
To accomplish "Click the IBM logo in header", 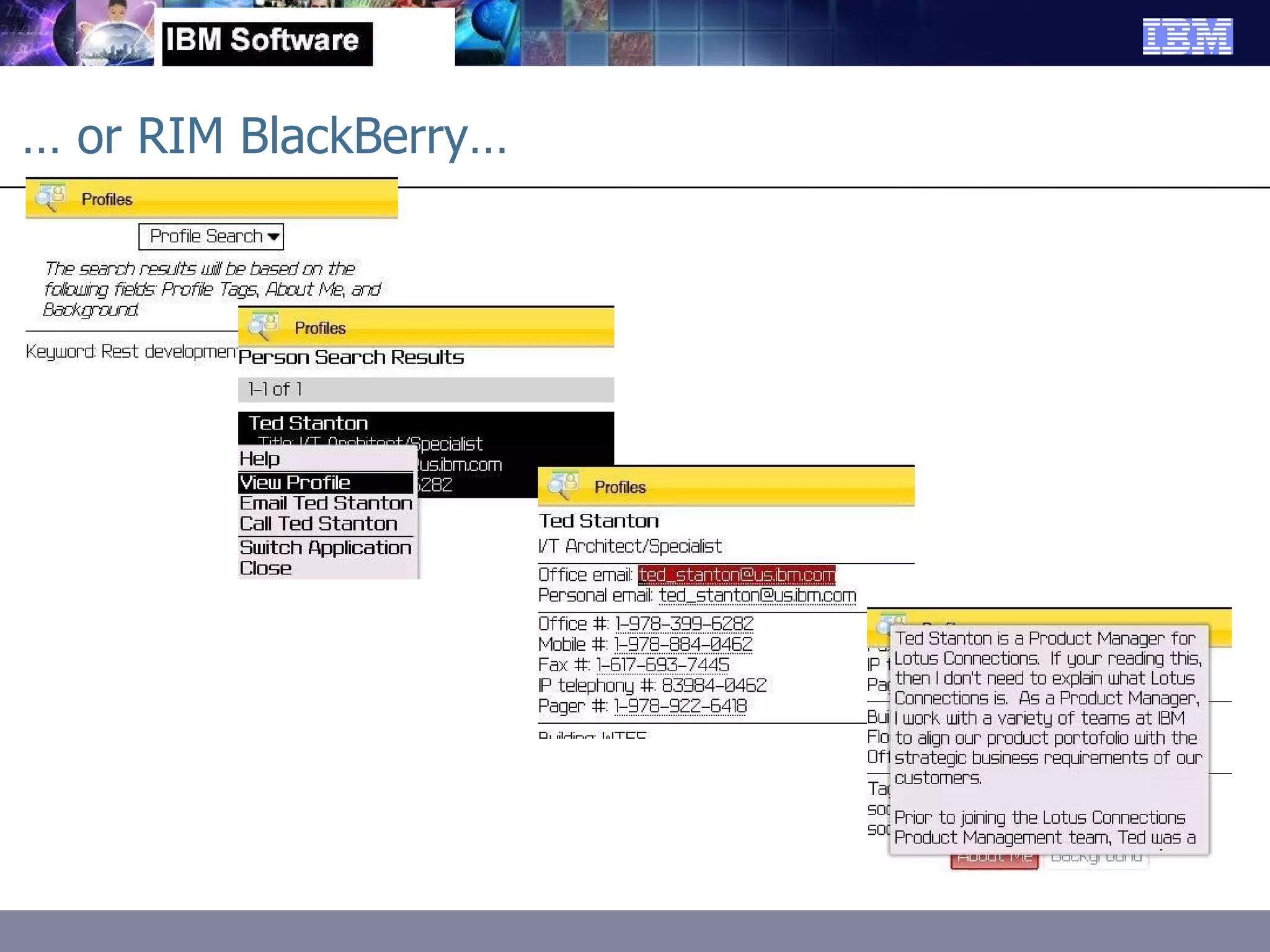I will point(1187,37).
